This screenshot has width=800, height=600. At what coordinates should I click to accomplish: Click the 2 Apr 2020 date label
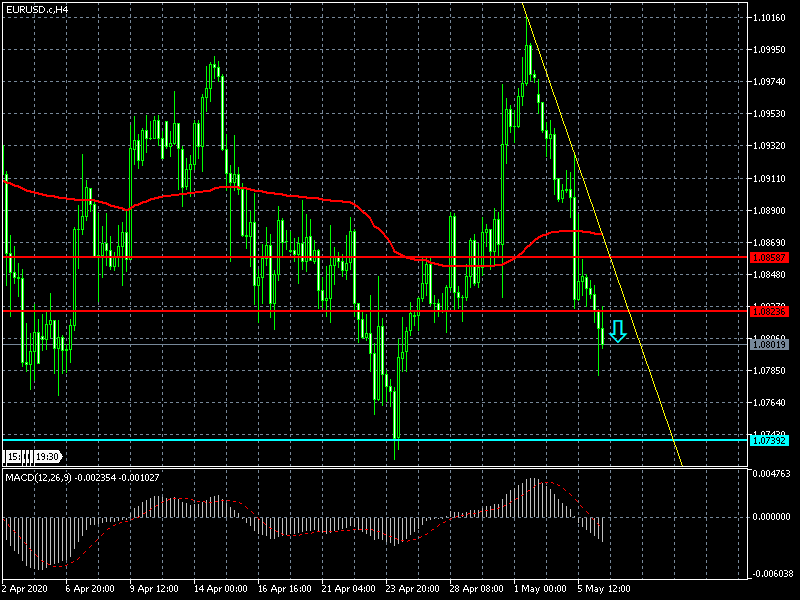click(27, 588)
